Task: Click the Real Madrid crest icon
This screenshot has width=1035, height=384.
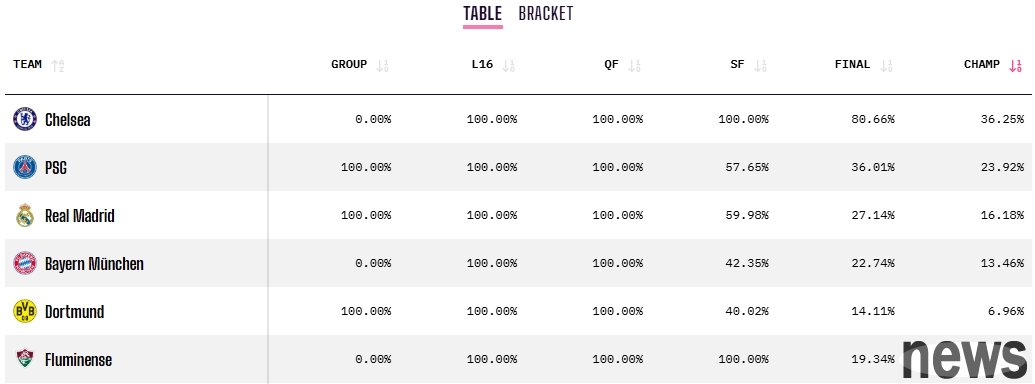Action: point(25,215)
